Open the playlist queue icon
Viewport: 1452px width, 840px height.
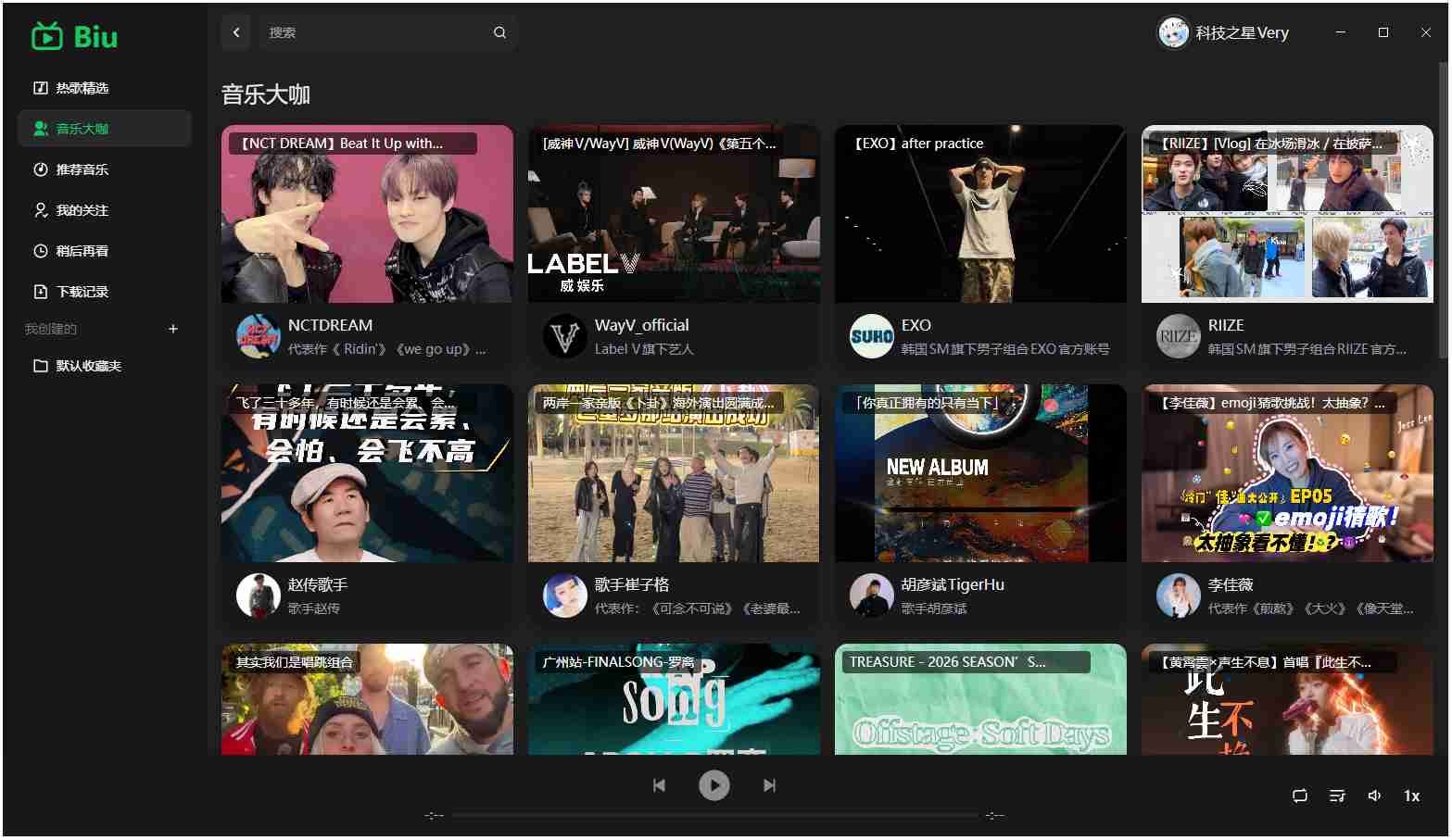pyautogui.click(x=1337, y=796)
